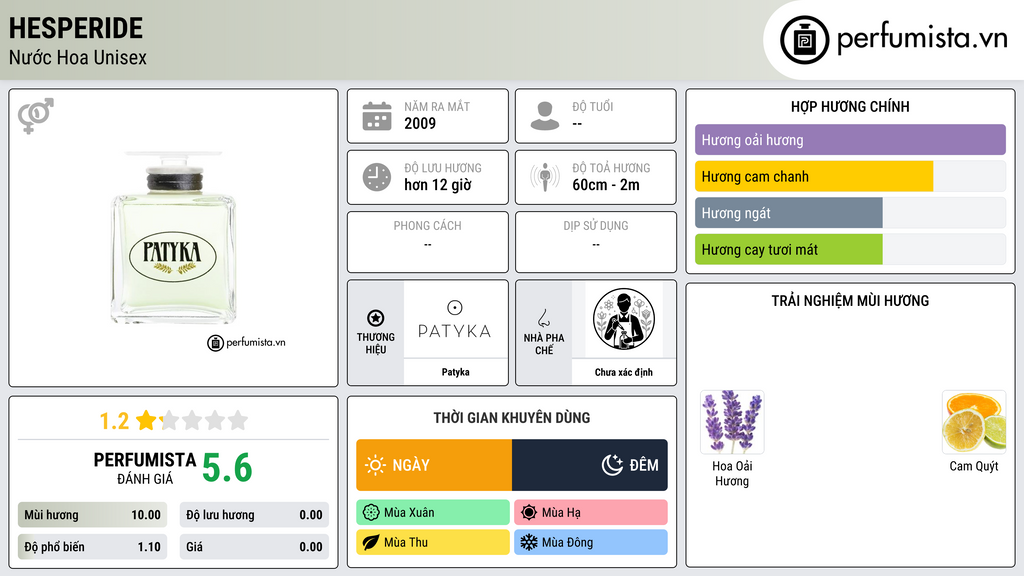Click the person icon for Độ tuổi
This screenshot has width=1024, height=576.
[x=545, y=116]
